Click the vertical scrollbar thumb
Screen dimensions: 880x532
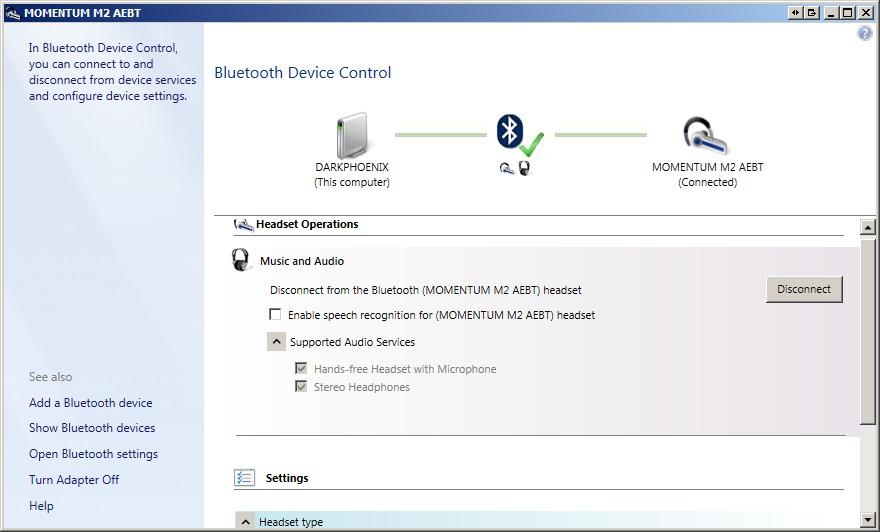tap(868, 331)
